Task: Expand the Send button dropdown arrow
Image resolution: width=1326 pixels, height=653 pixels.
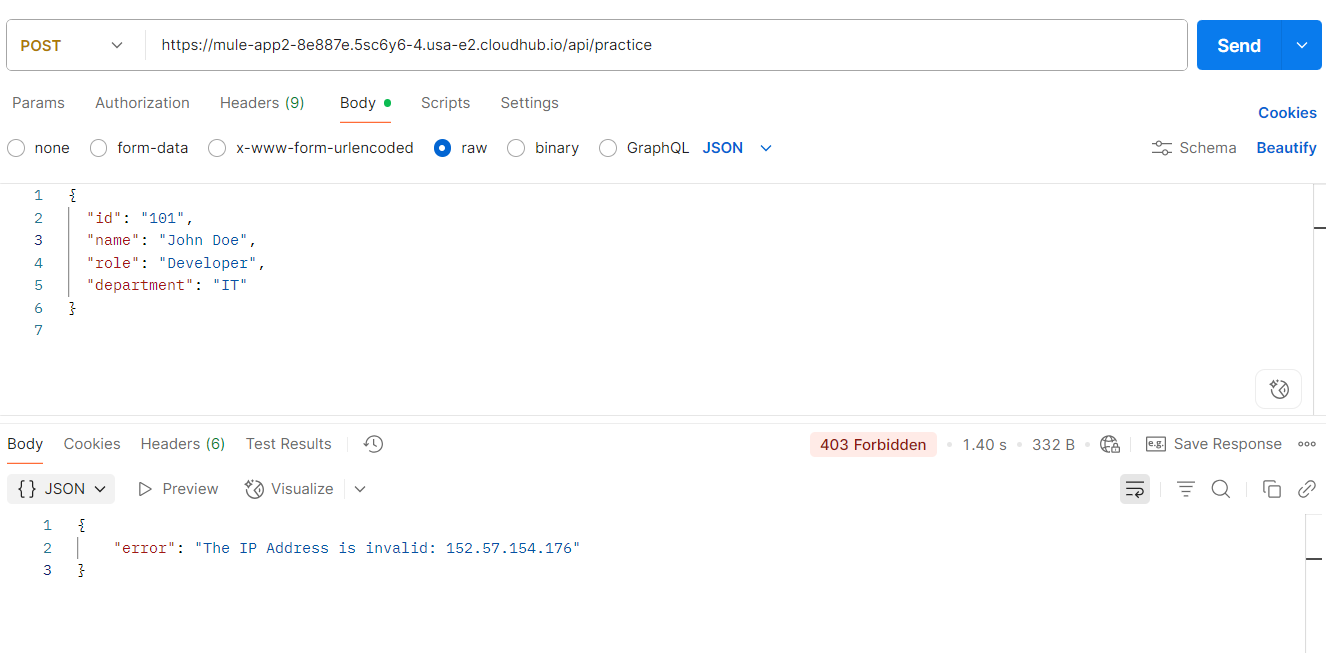Action: coord(1302,45)
